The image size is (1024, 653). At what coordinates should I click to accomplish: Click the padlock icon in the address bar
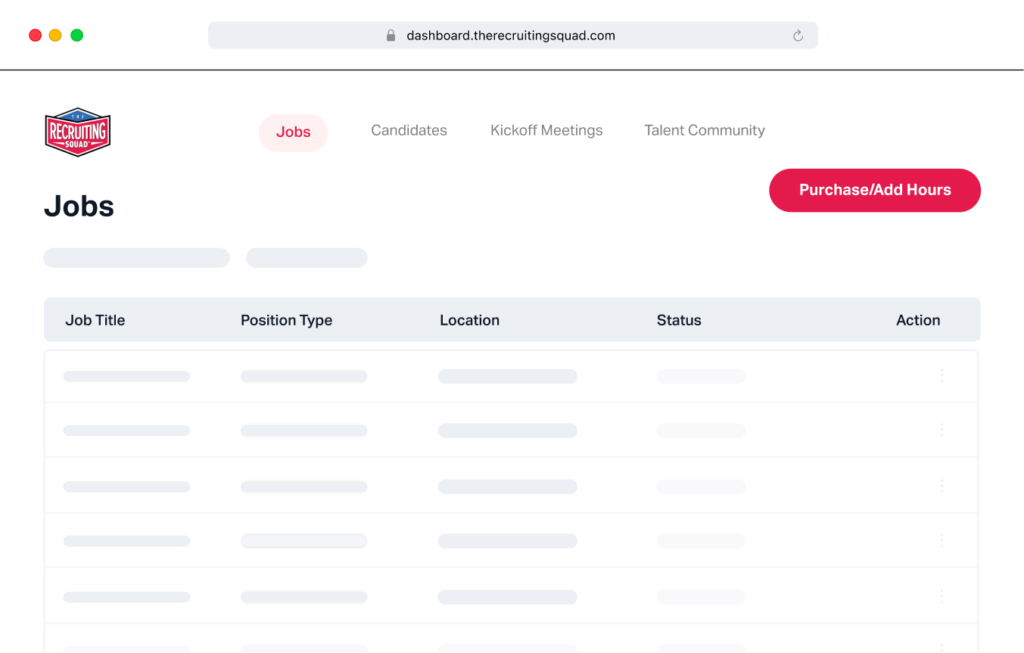pyautogui.click(x=390, y=35)
